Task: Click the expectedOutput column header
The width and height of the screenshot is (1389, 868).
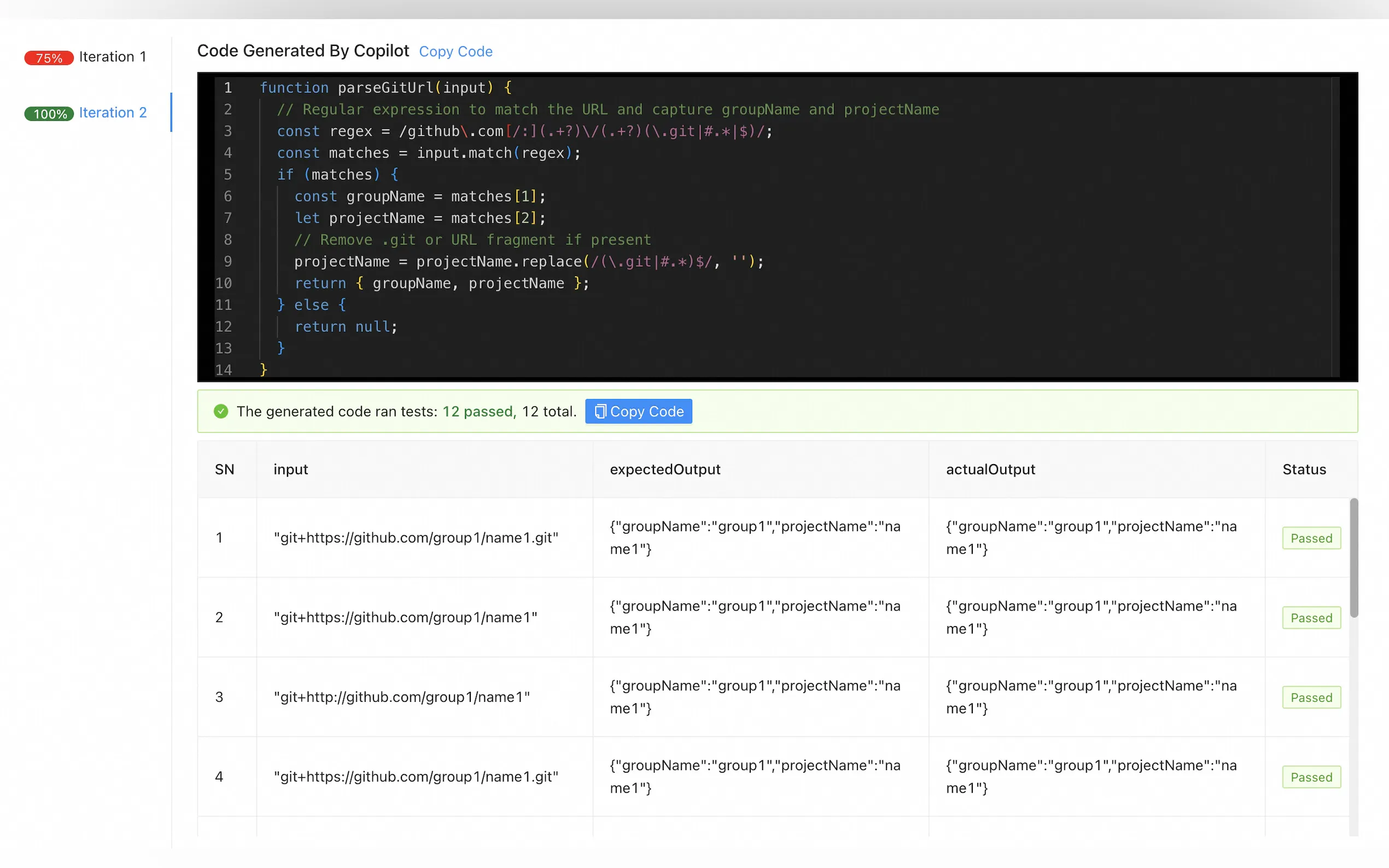Action: [664, 469]
